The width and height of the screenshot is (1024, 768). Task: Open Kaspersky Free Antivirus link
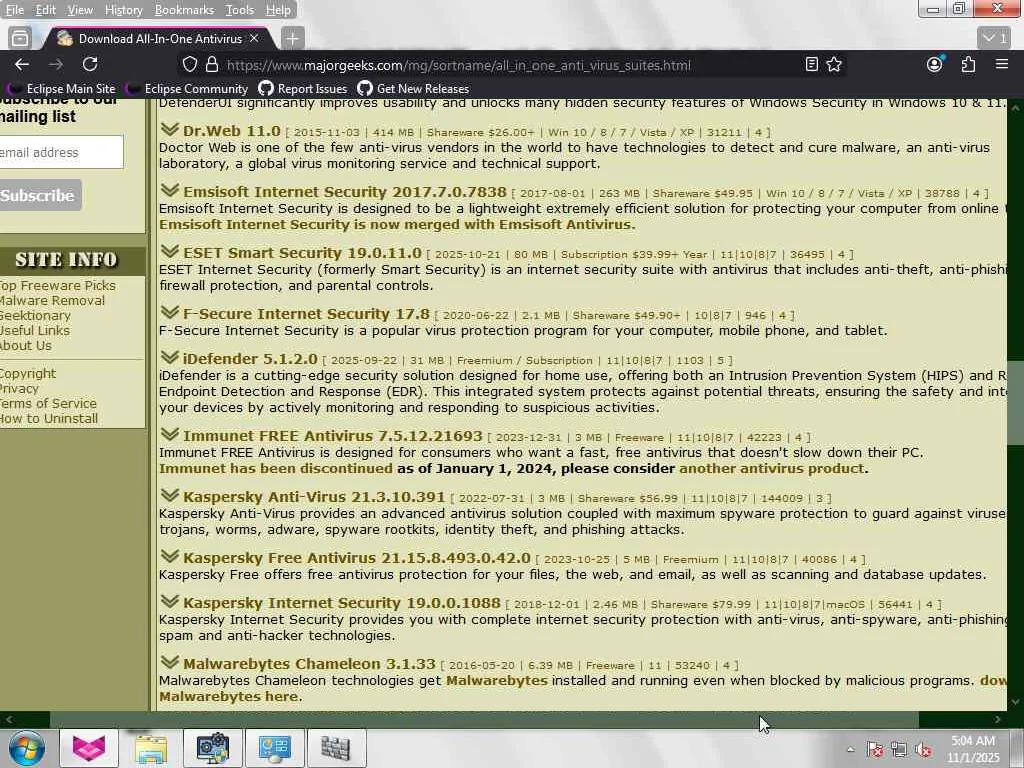pos(357,558)
